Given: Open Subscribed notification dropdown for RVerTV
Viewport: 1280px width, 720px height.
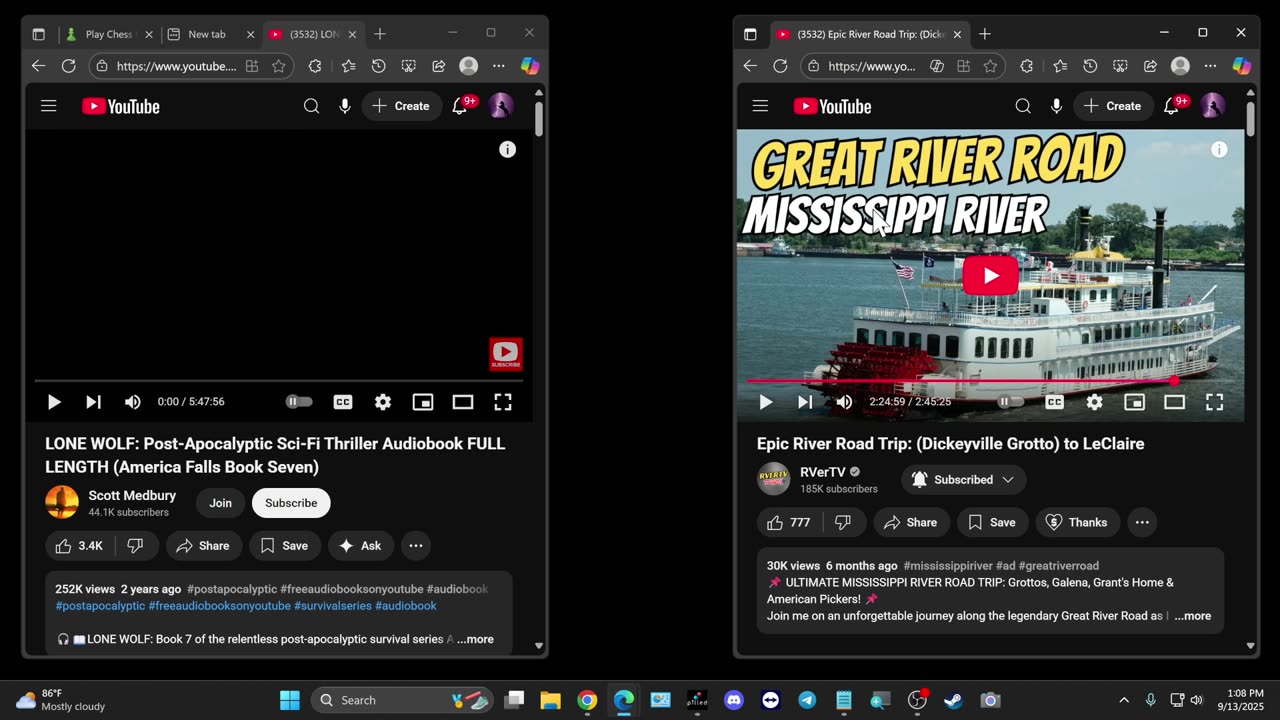Looking at the screenshot, I should pyautogui.click(x=963, y=480).
